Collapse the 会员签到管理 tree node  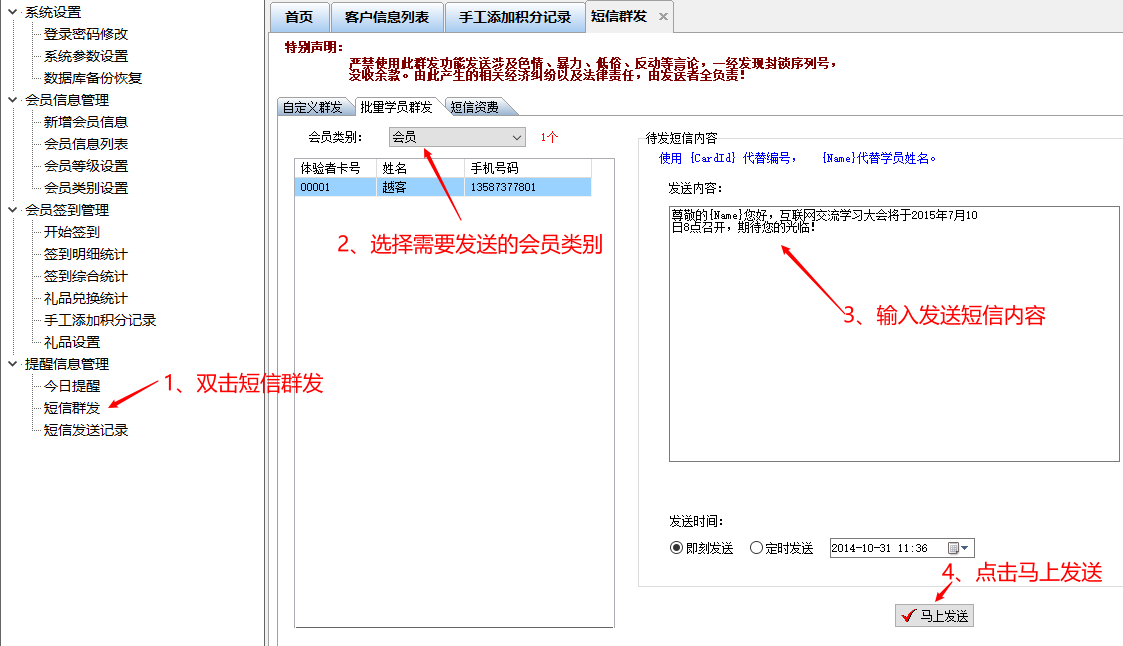click(x=12, y=210)
